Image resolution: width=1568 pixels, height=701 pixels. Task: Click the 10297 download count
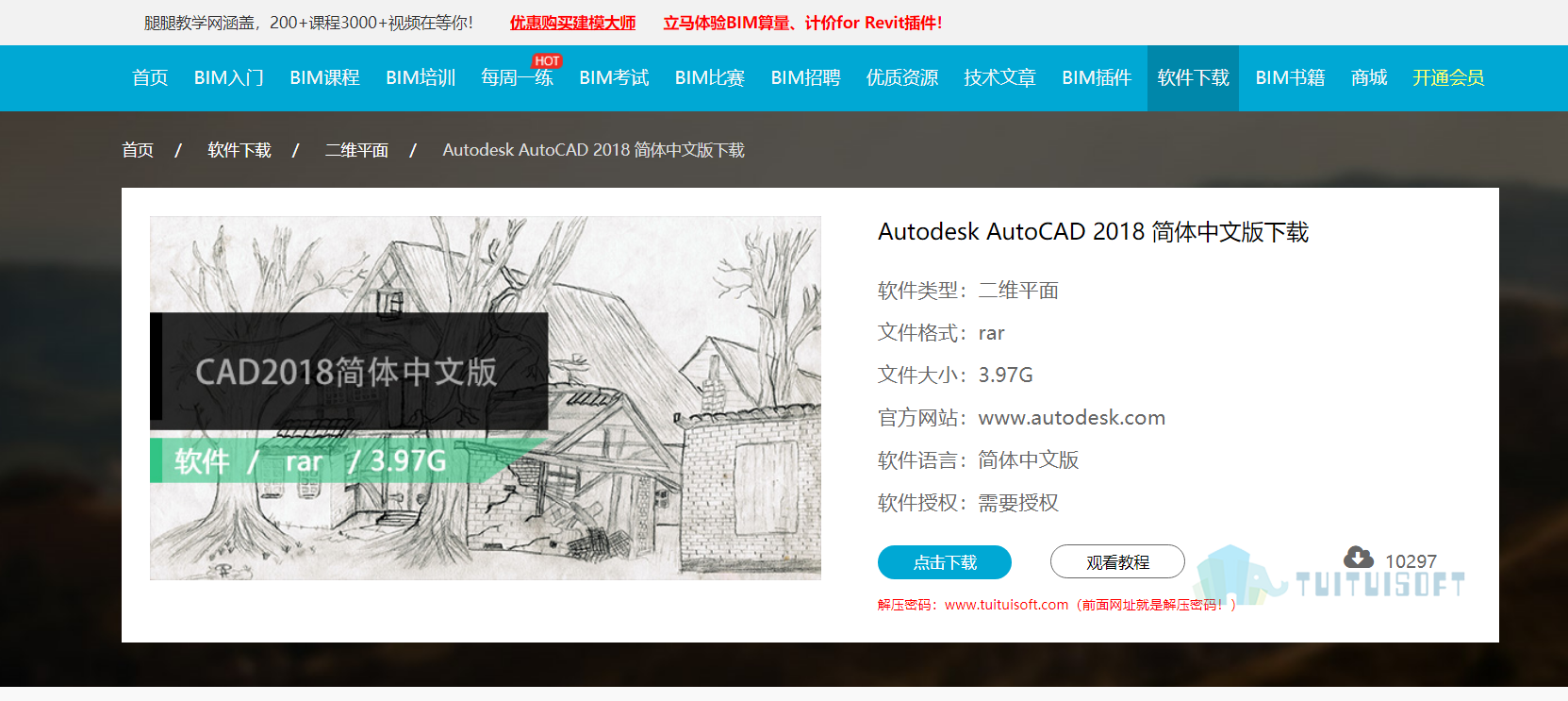point(1411,561)
